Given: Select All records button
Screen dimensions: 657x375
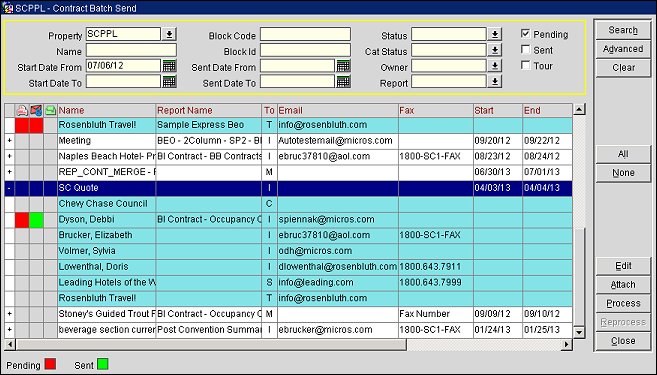Looking at the screenshot, I should click(623, 154).
